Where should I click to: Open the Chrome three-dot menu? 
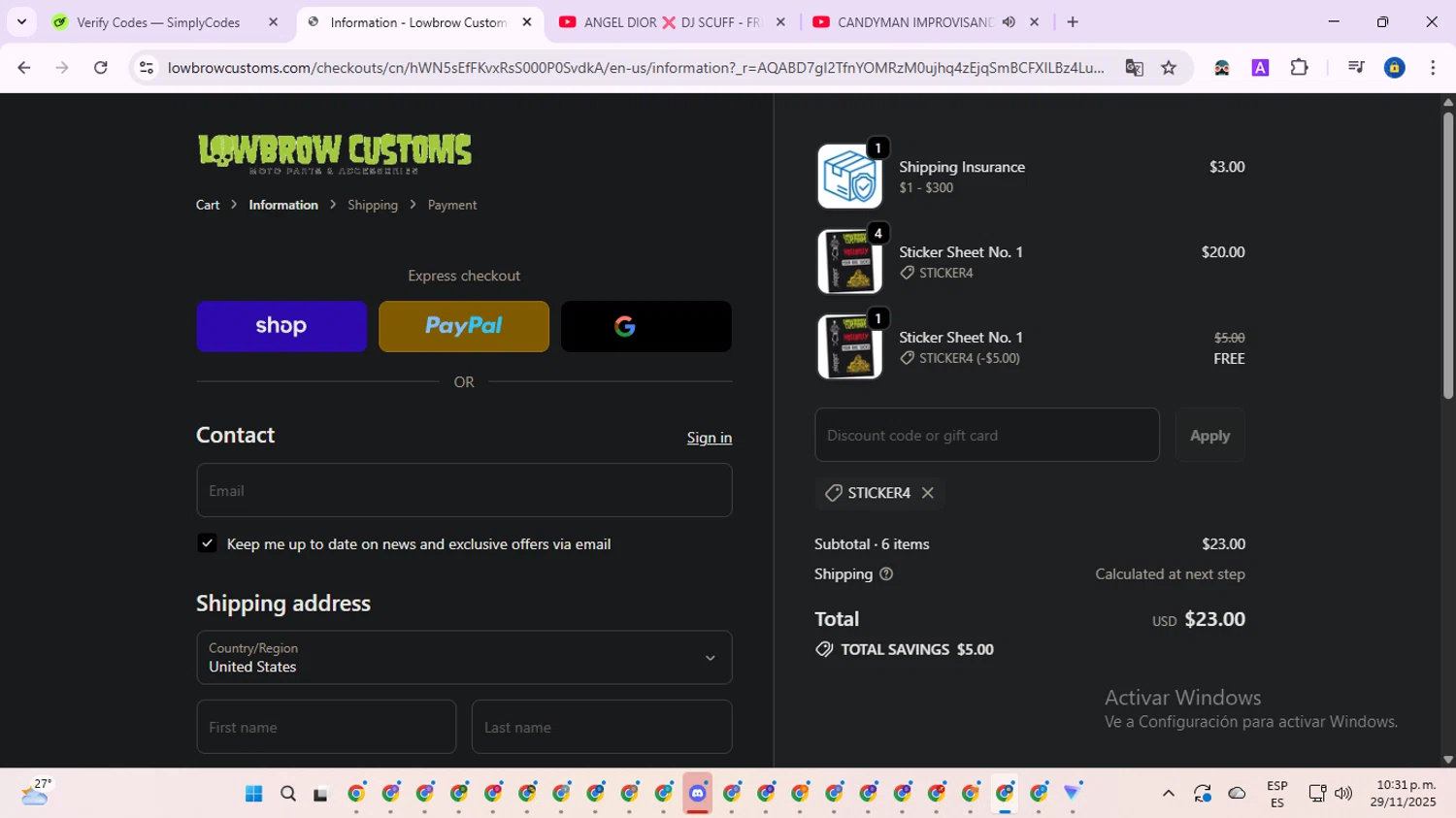point(1433,68)
